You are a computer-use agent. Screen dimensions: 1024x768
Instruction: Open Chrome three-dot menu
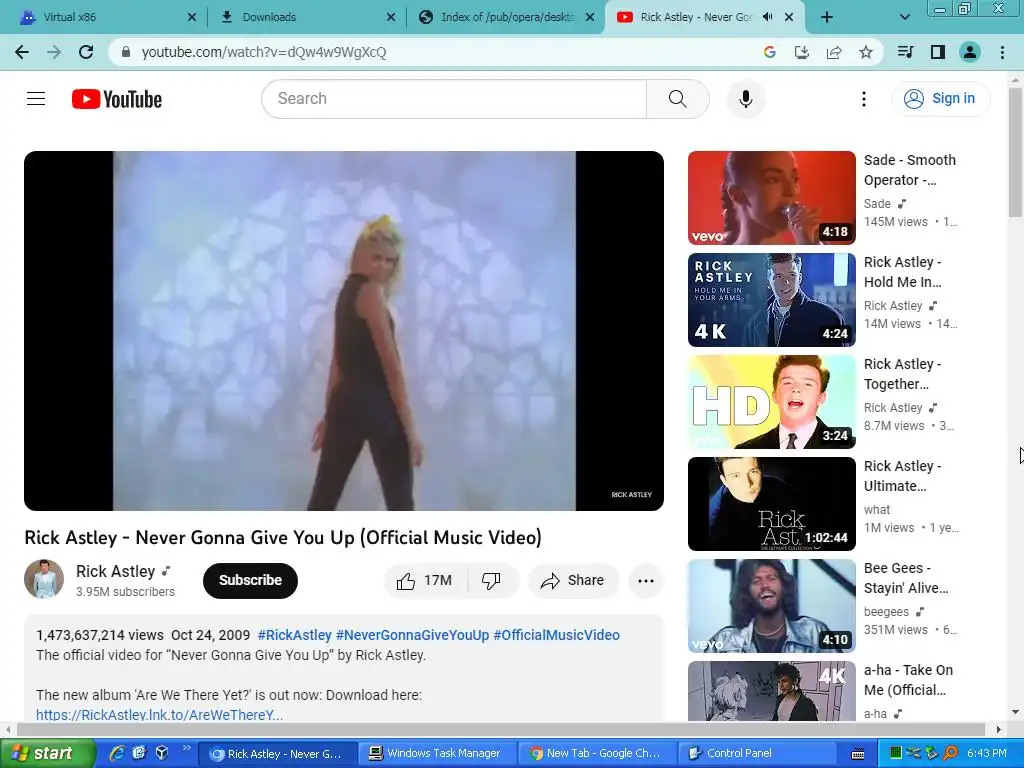coord(1002,52)
